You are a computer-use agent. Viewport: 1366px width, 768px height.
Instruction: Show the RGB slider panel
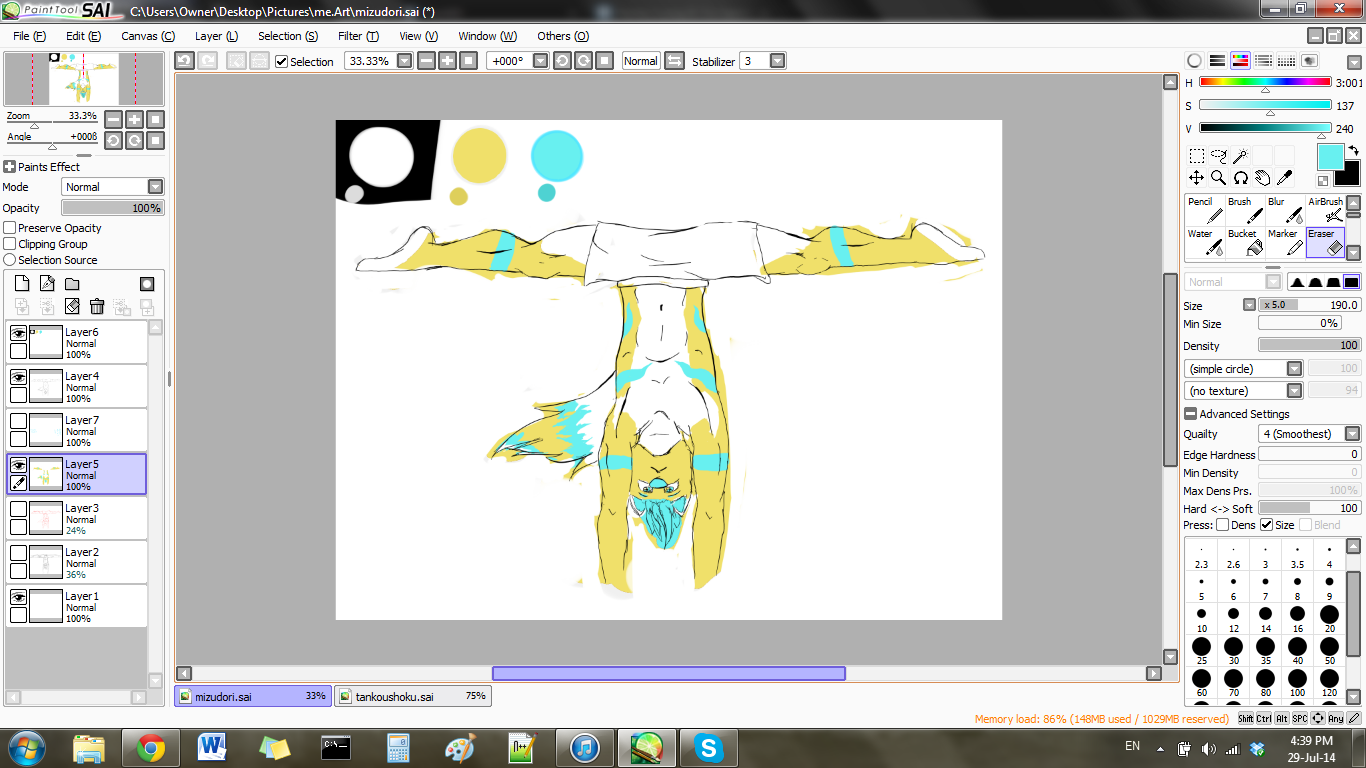pos(1217,61)
